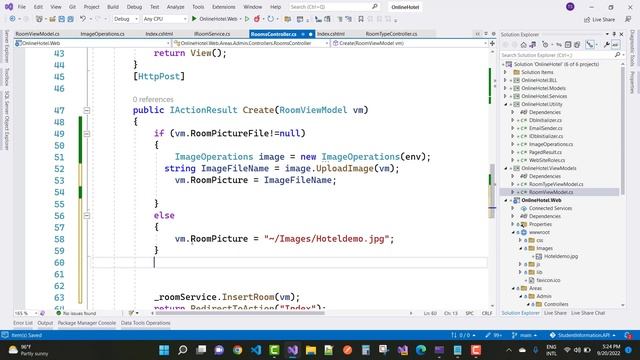Open the Error List panel tab
640x360 pixels.
[x=23, y=323]
